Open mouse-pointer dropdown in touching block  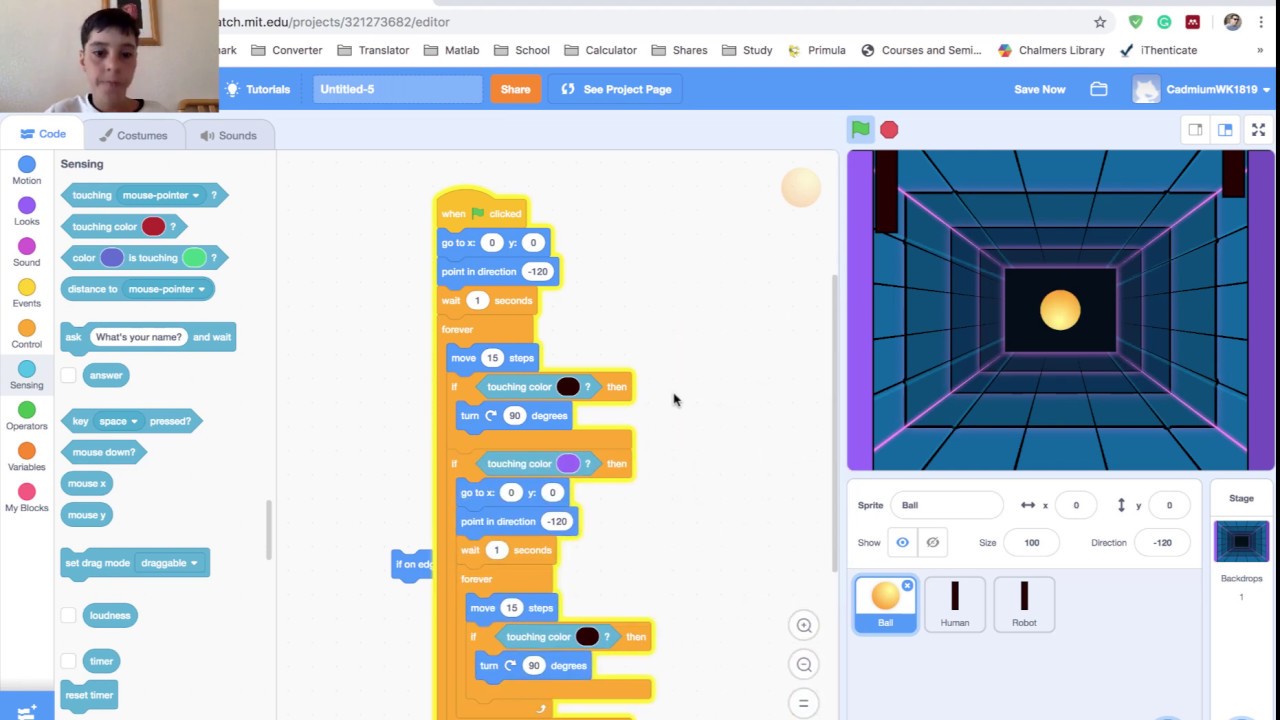160,196
